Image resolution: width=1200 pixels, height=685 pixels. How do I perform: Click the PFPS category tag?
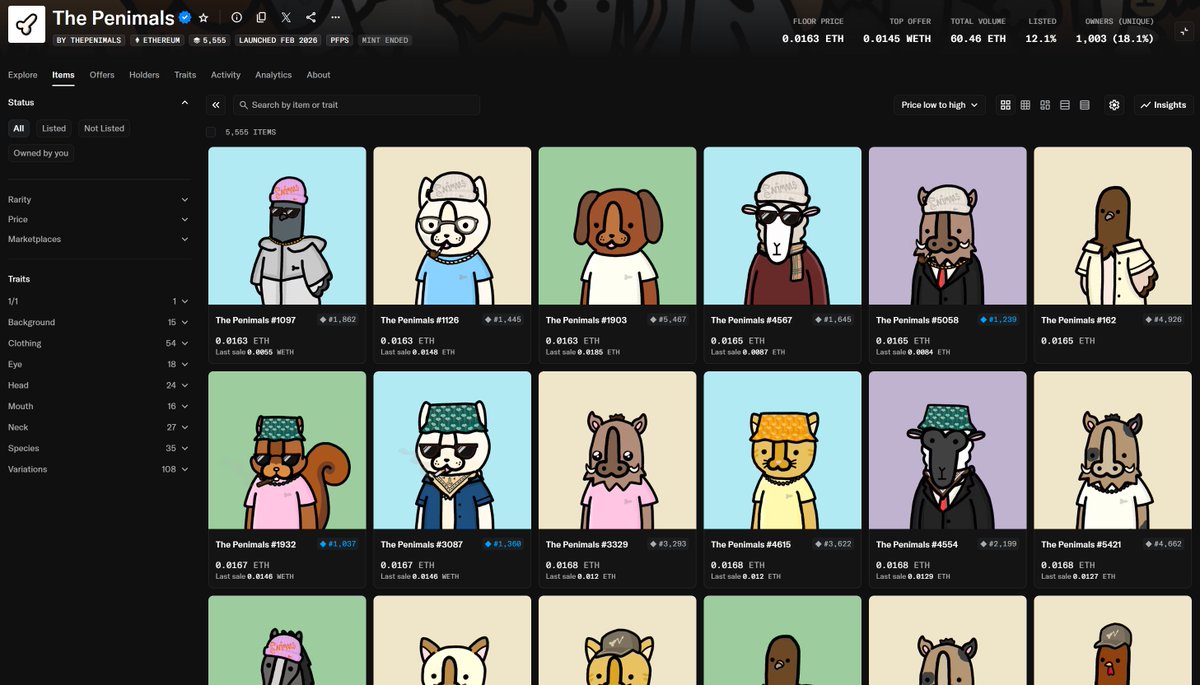pos(340,40)
